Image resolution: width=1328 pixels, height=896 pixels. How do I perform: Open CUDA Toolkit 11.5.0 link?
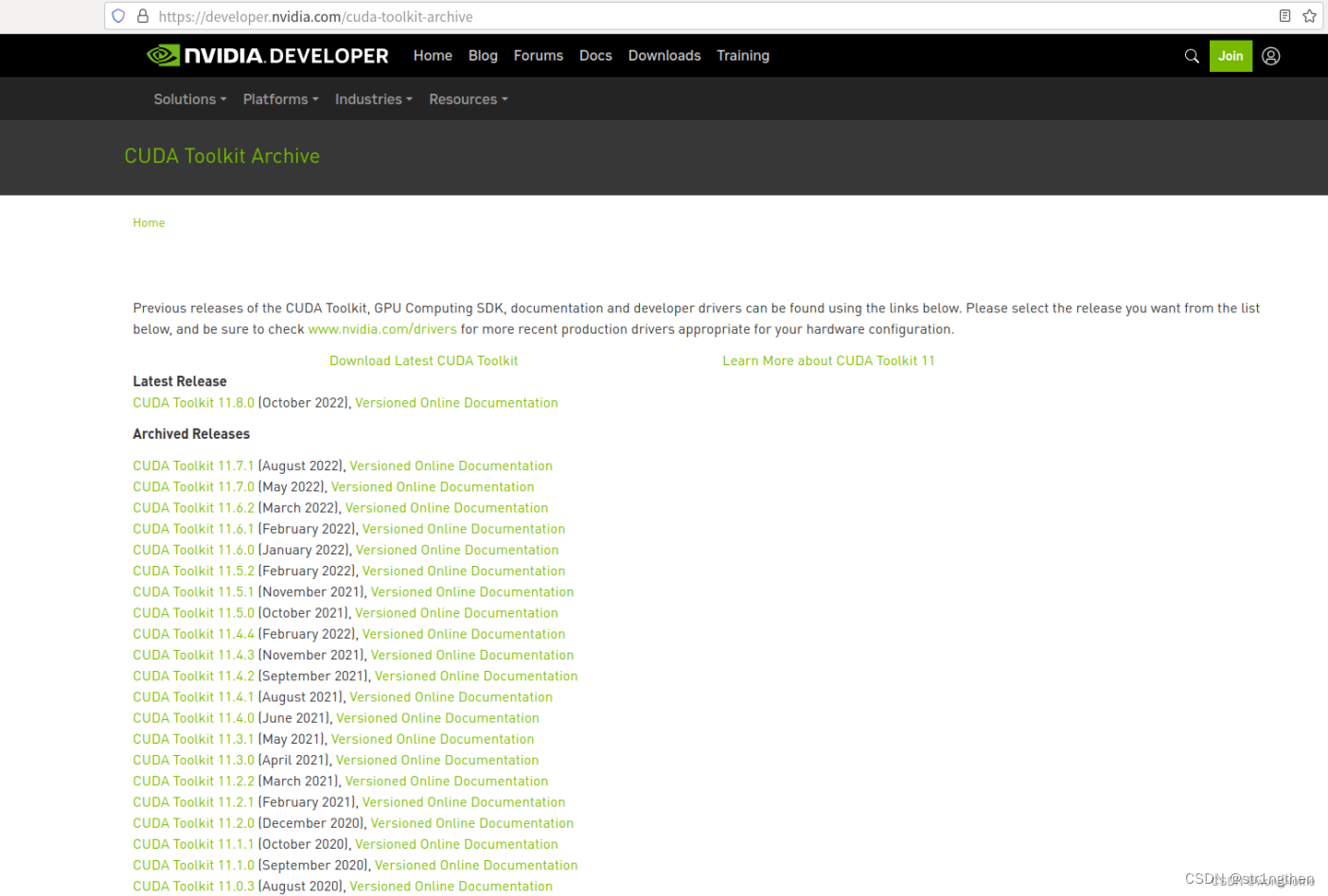point(194,613)
